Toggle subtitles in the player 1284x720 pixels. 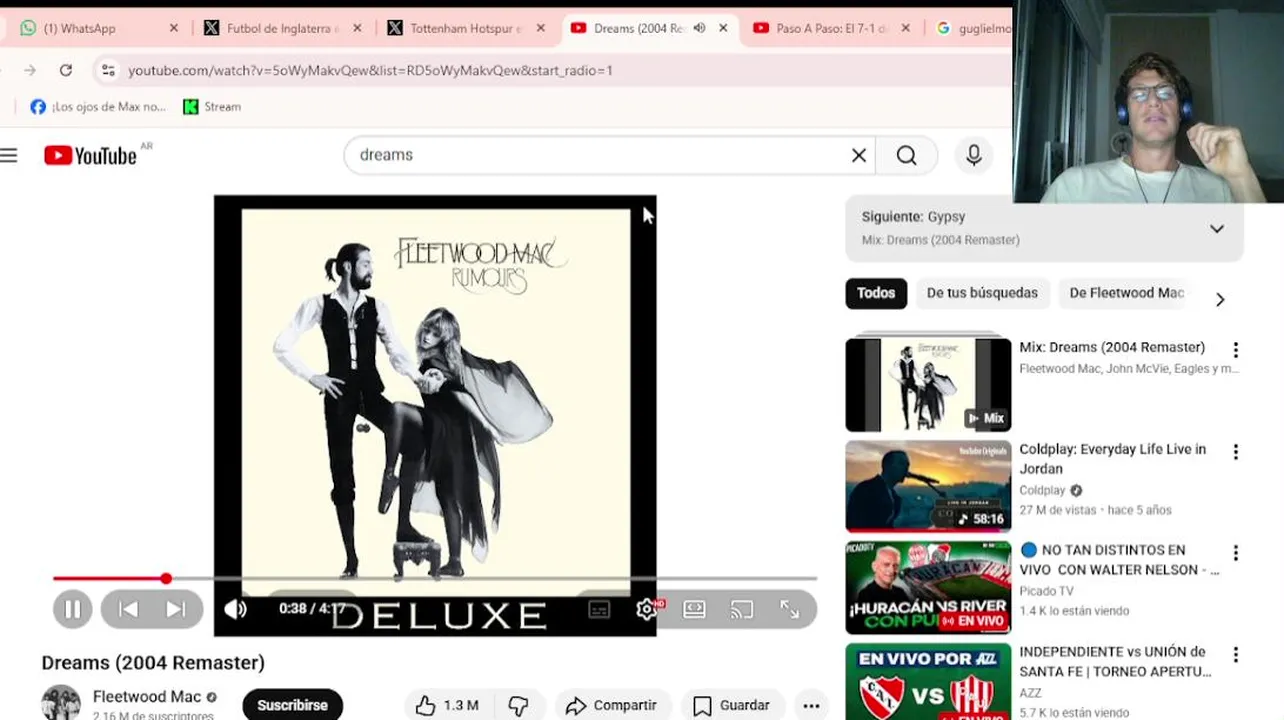pos(599,609)
